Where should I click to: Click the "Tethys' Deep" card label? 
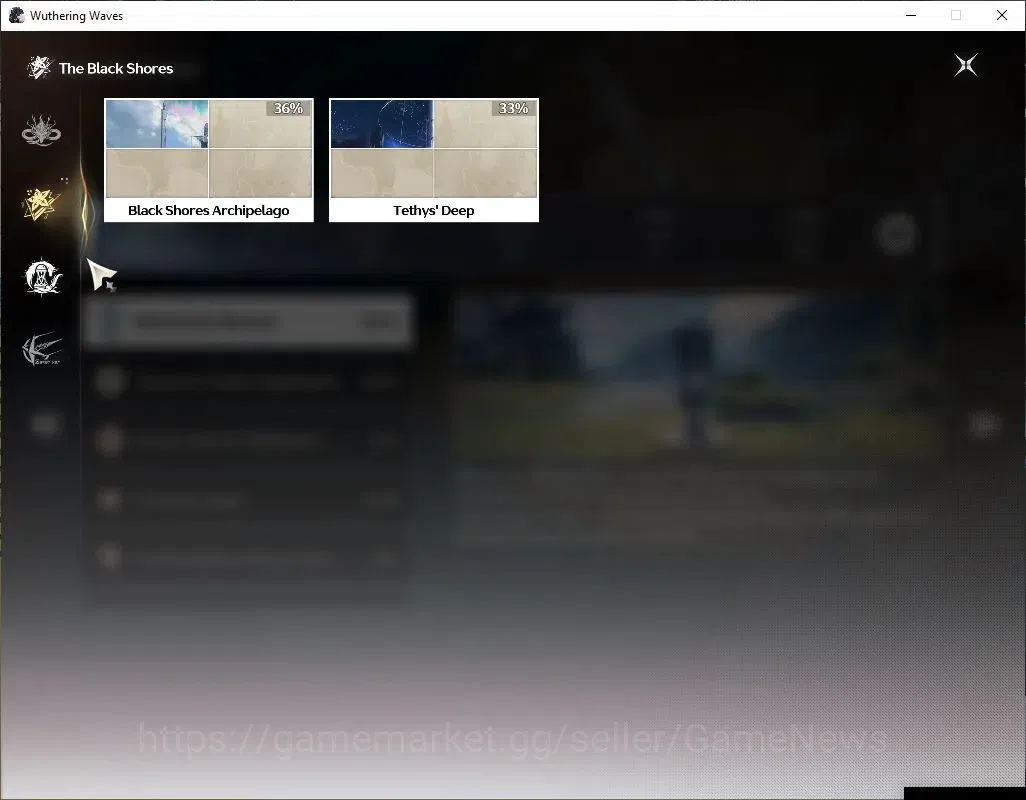(434, 211)
